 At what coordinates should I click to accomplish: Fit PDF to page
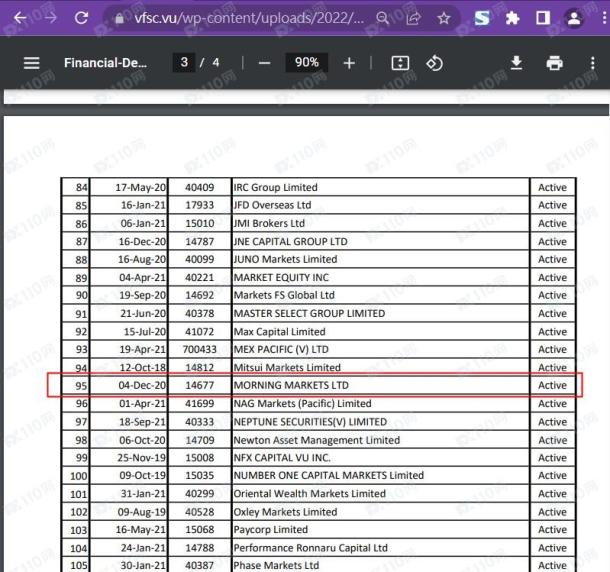pos(400,63)
